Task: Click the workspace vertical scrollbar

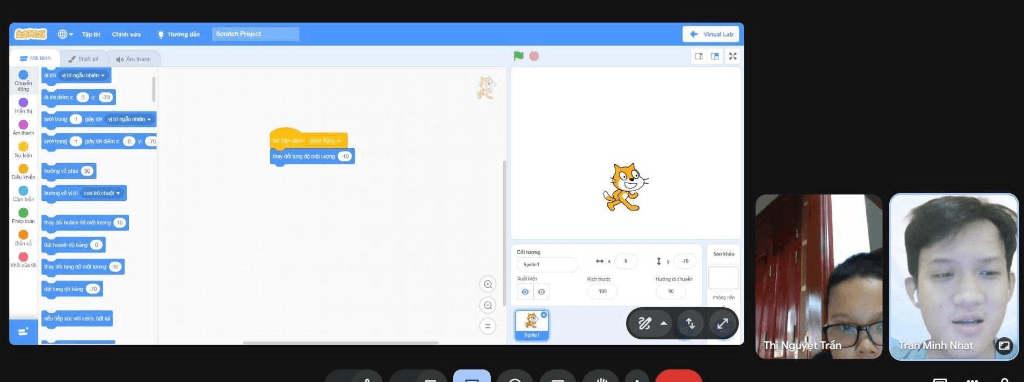Action: point(504,232)
